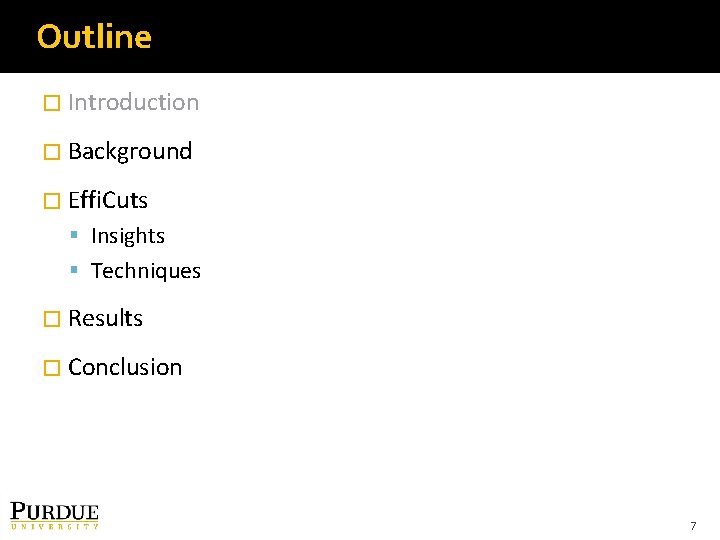720x540 pixels.
Task: Select the Outline slide title
Action: pos(94,37)
